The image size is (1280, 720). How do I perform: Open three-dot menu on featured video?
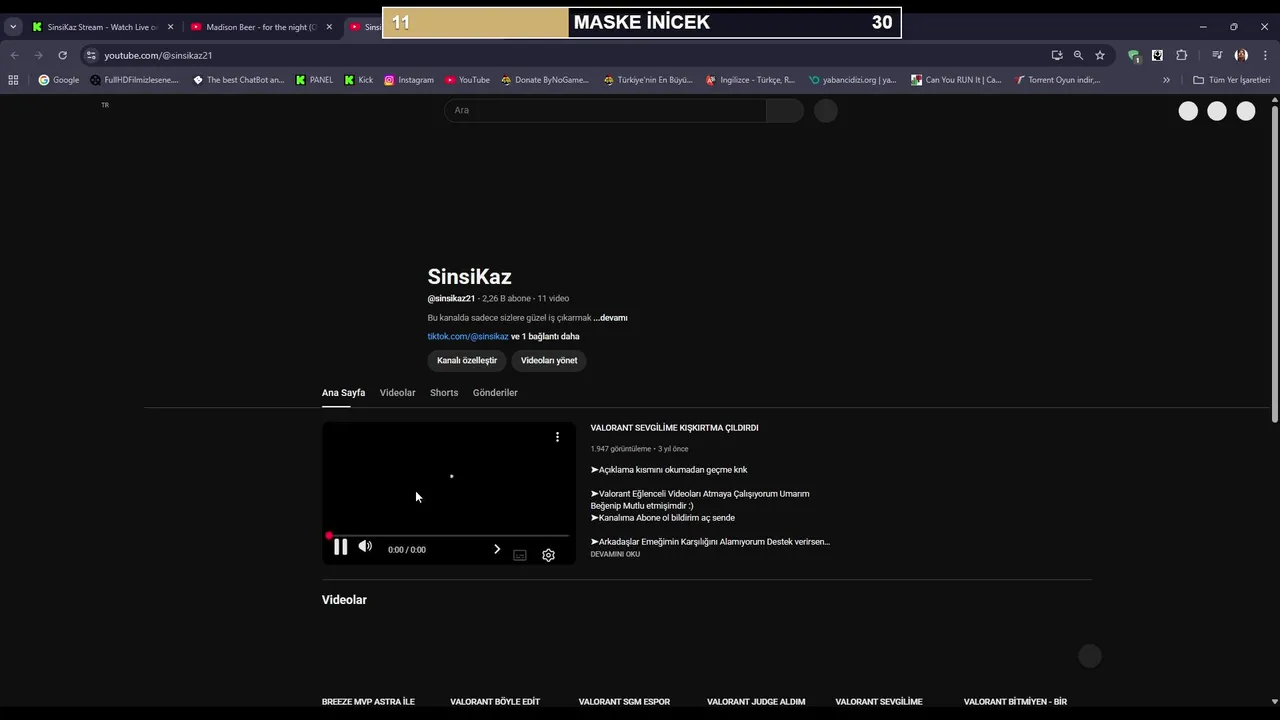click(x=557, y=437)
